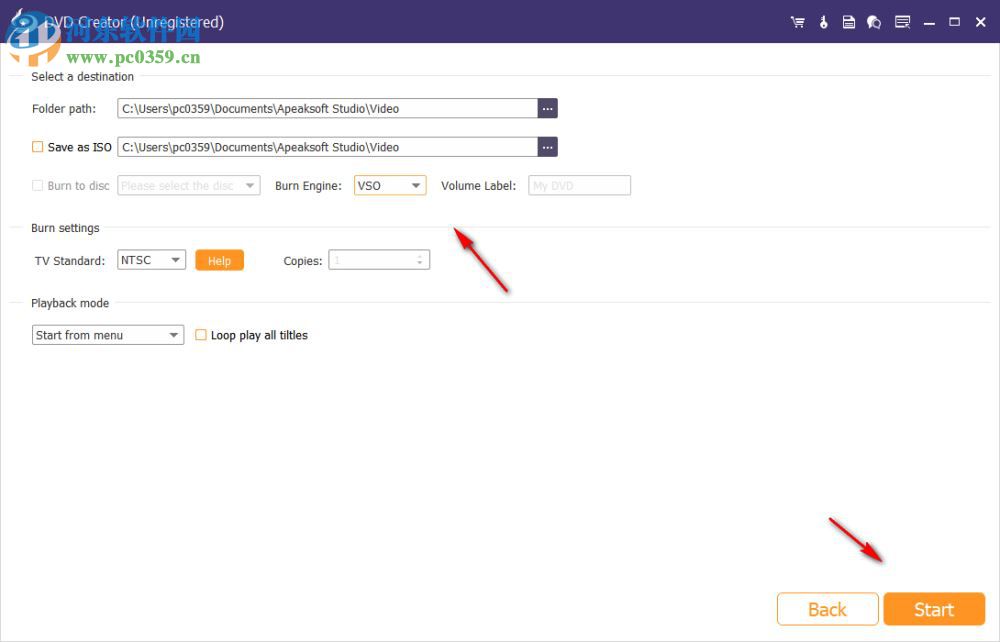
Task: Click the feedback speech bubble icon
Action: (874, 21)
